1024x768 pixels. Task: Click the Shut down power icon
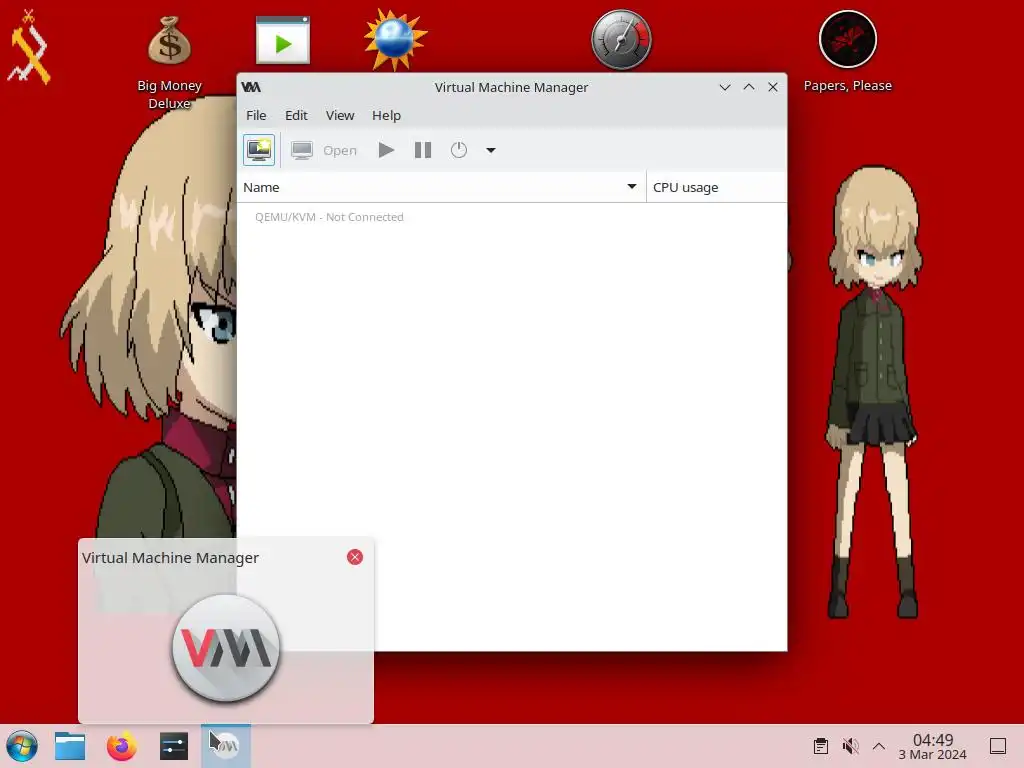click(459, 150)
